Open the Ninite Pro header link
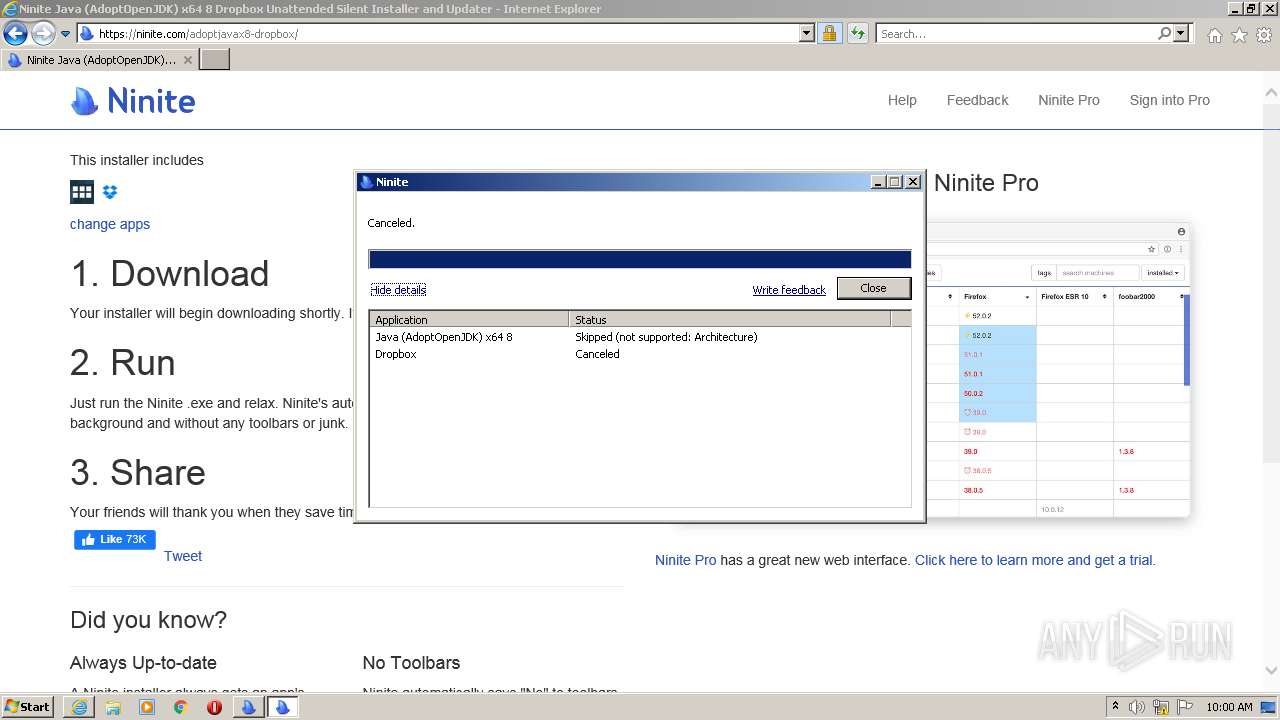Viewport: 1280px width, 720px height. pyautogui.click(x=1068, y=100)
